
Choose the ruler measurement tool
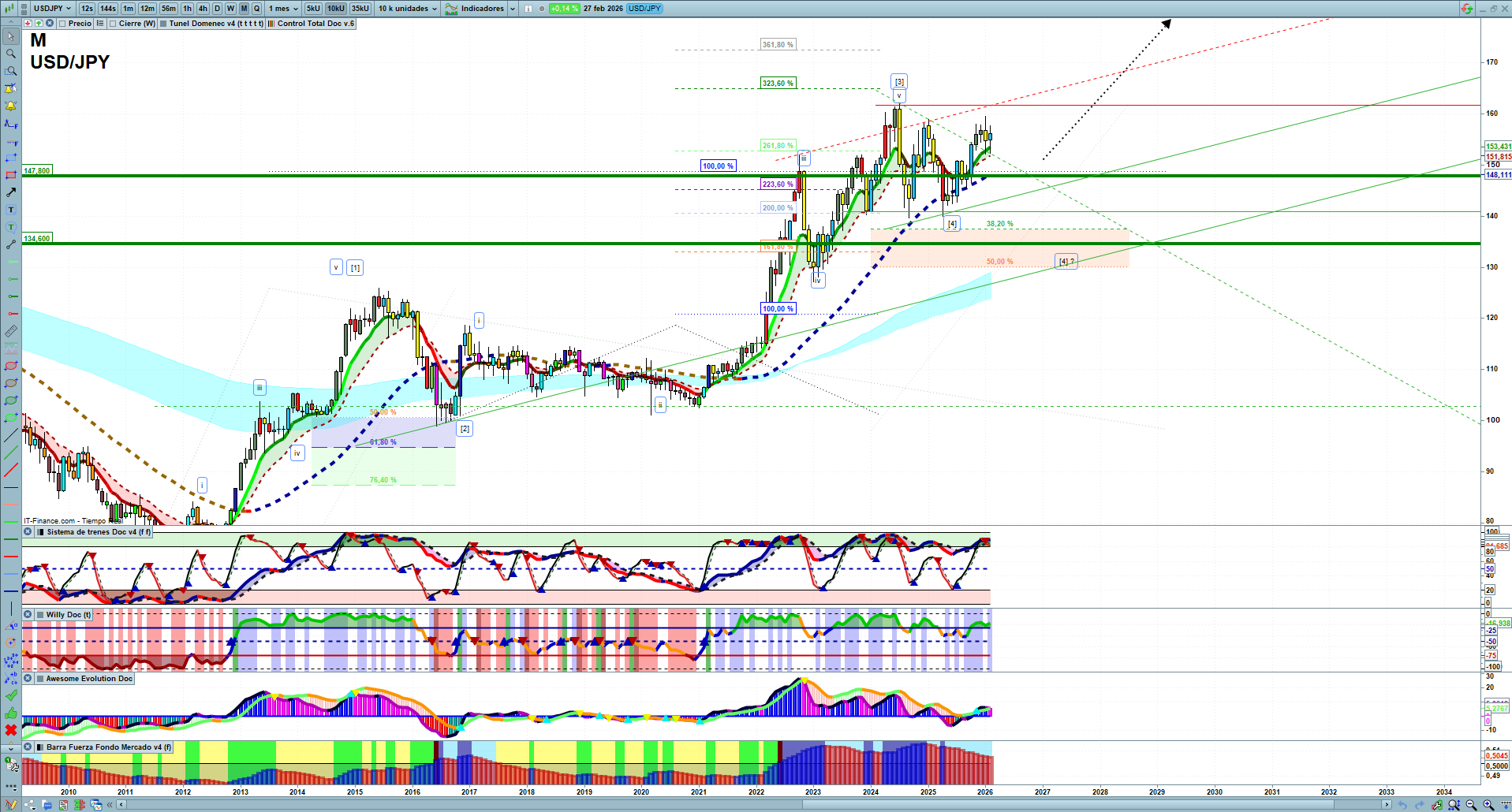(11, 331)
